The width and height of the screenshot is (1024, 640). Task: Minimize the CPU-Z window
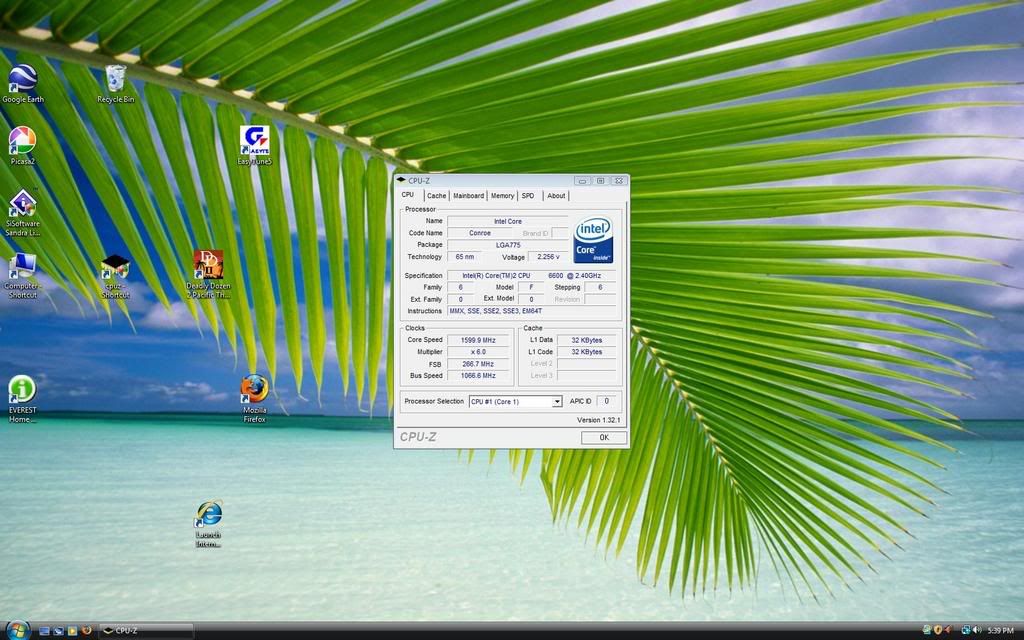[582, 181]
